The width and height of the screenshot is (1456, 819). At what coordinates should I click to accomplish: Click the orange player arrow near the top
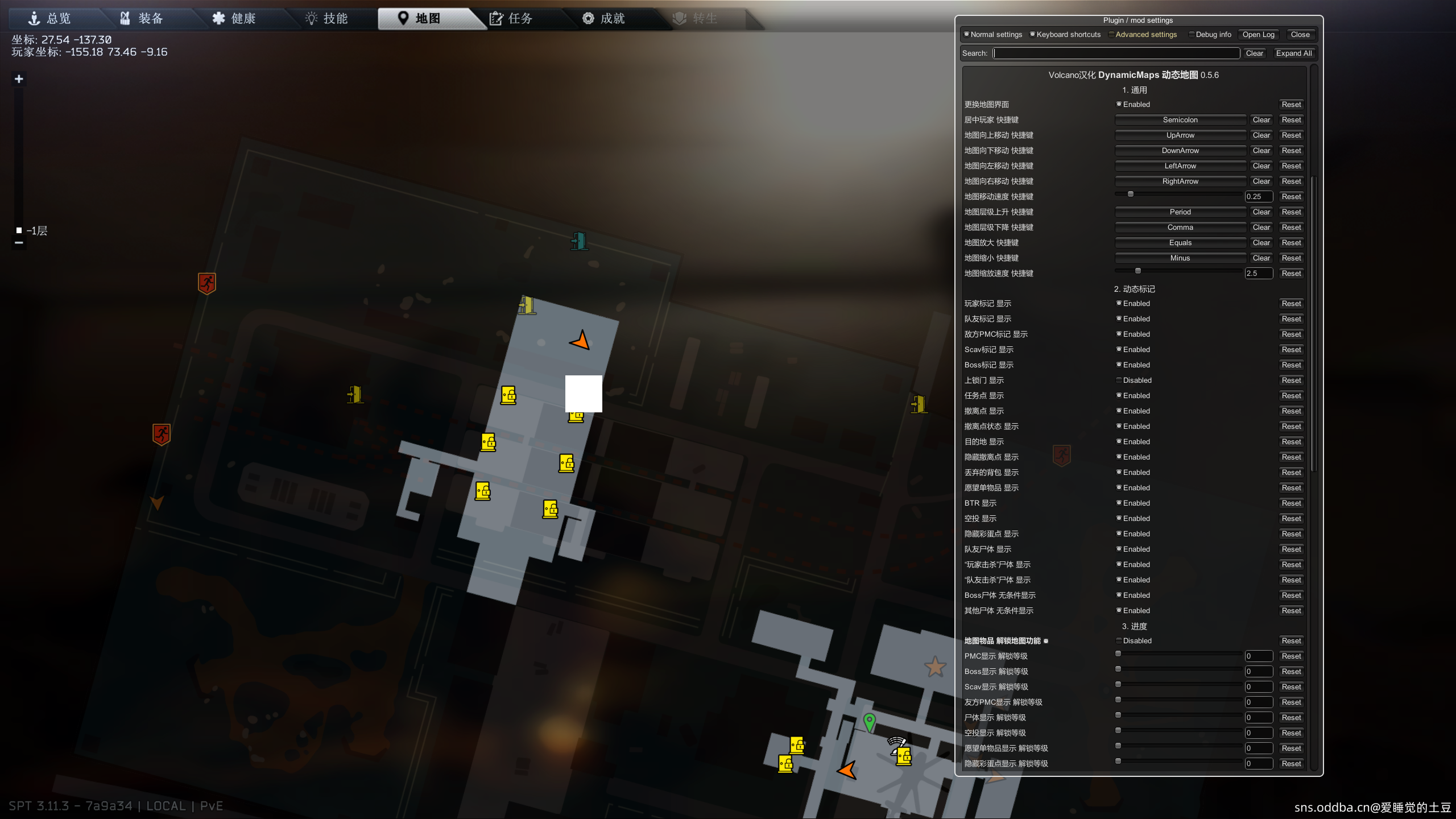(x=581, y=340)
